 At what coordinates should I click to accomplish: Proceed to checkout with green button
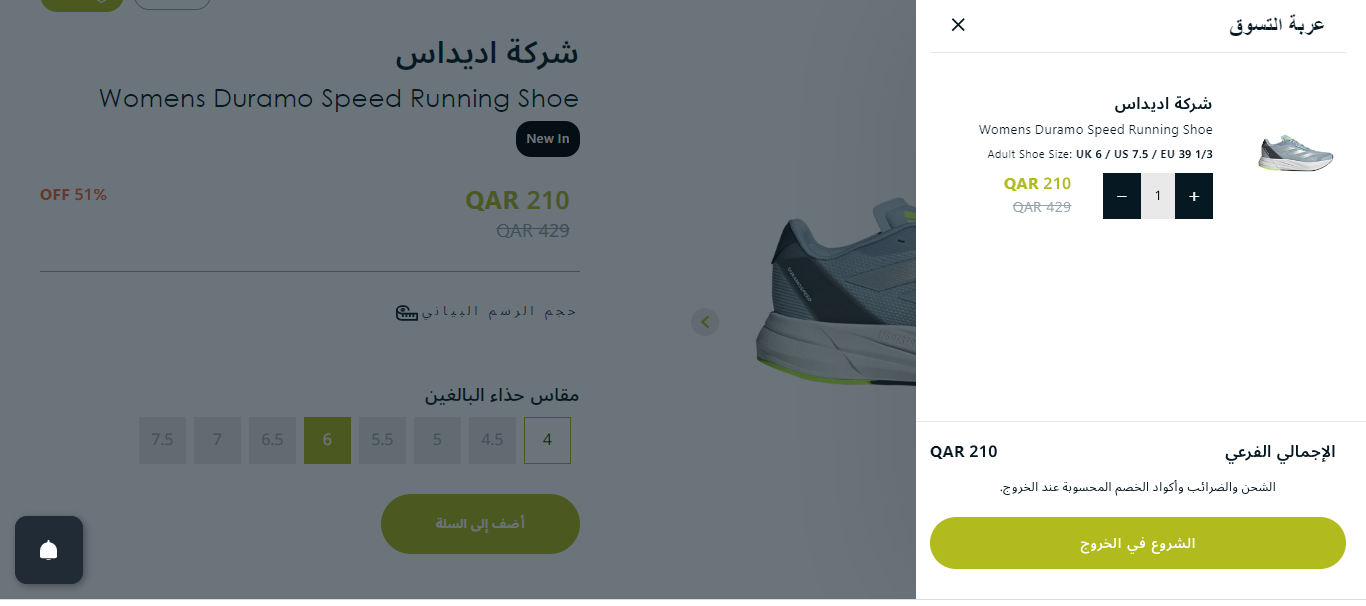pyautogui.click(x=1137, y=543)
